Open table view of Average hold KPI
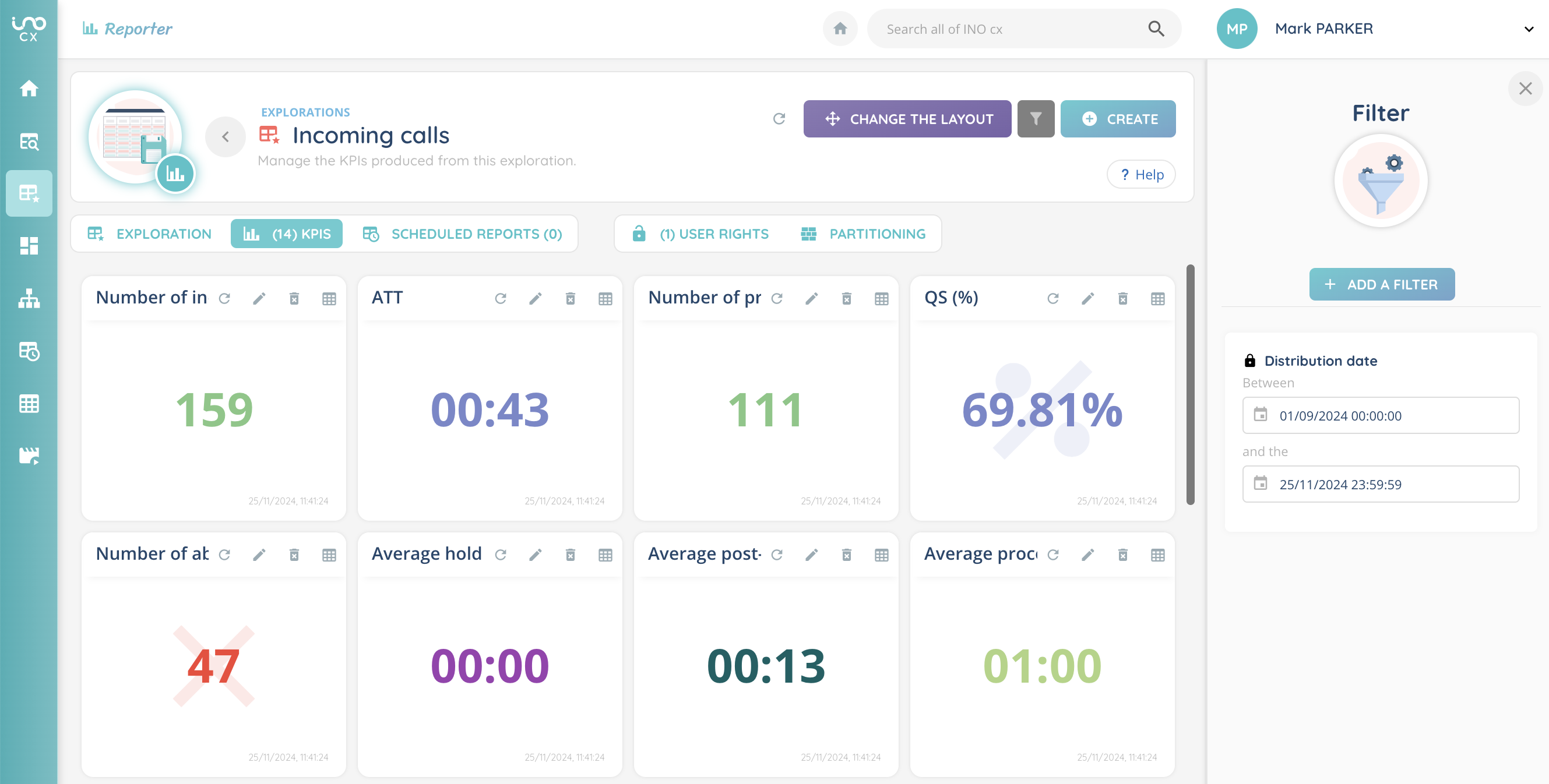1549x784 pixels. point(605,555)
